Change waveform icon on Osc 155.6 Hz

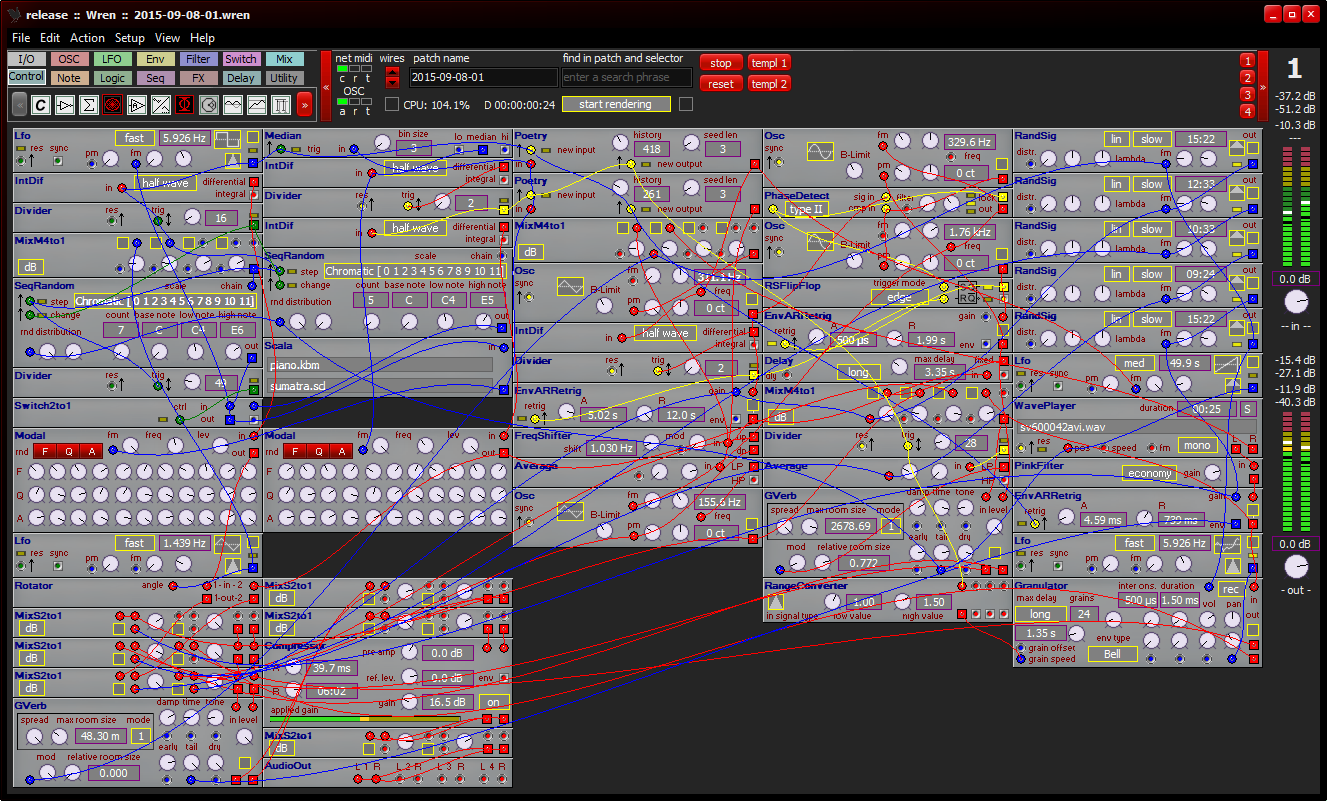570,511
